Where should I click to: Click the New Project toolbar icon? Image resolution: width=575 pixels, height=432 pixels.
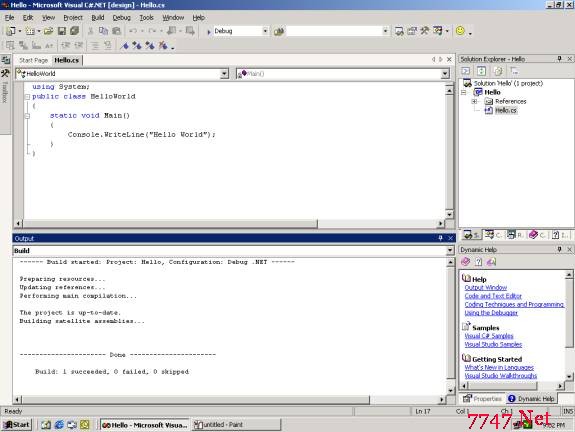point(10,31)
